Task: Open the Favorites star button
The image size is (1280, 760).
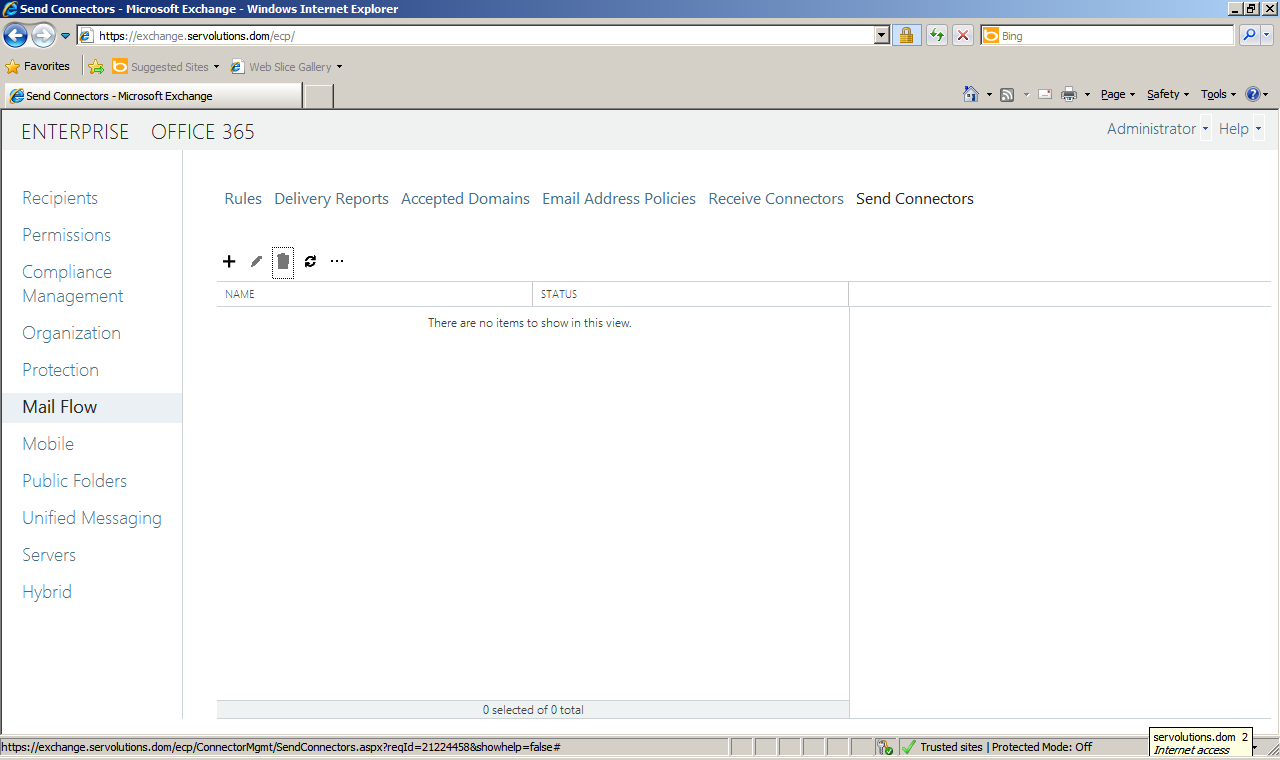Action: (38, 67)
